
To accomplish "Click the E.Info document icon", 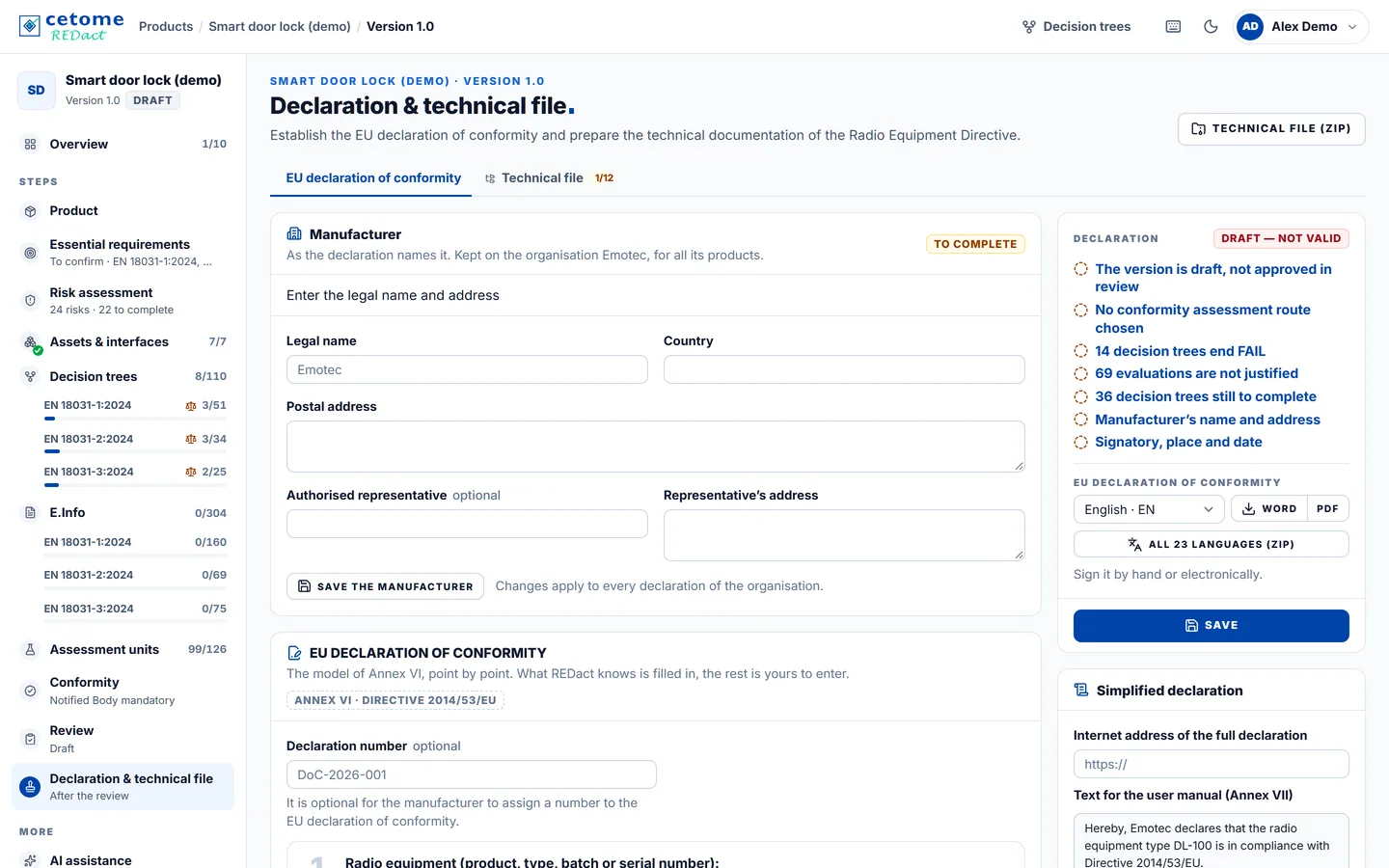I will click(x=30, y=513).
